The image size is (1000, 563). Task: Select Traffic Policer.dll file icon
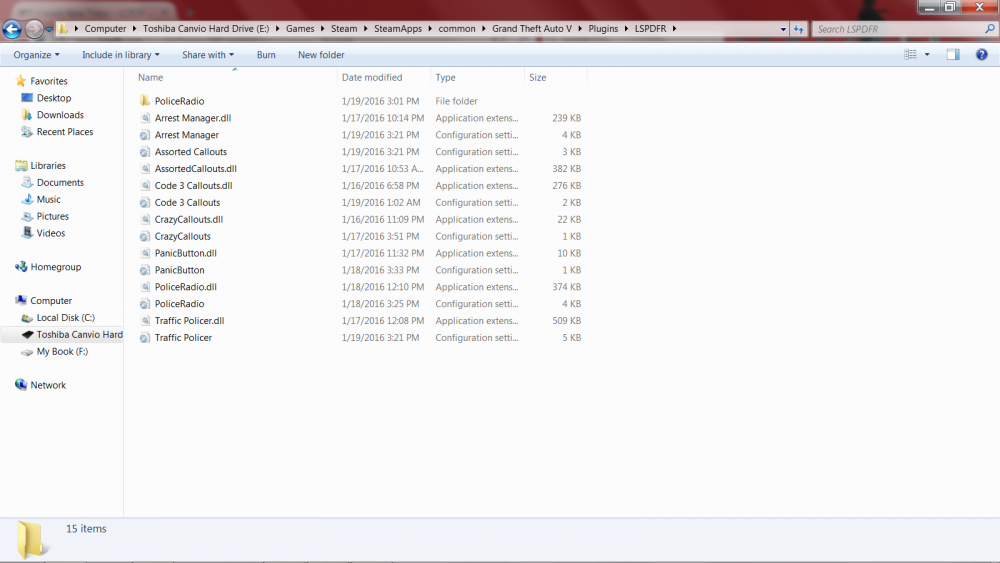[145, 321]
